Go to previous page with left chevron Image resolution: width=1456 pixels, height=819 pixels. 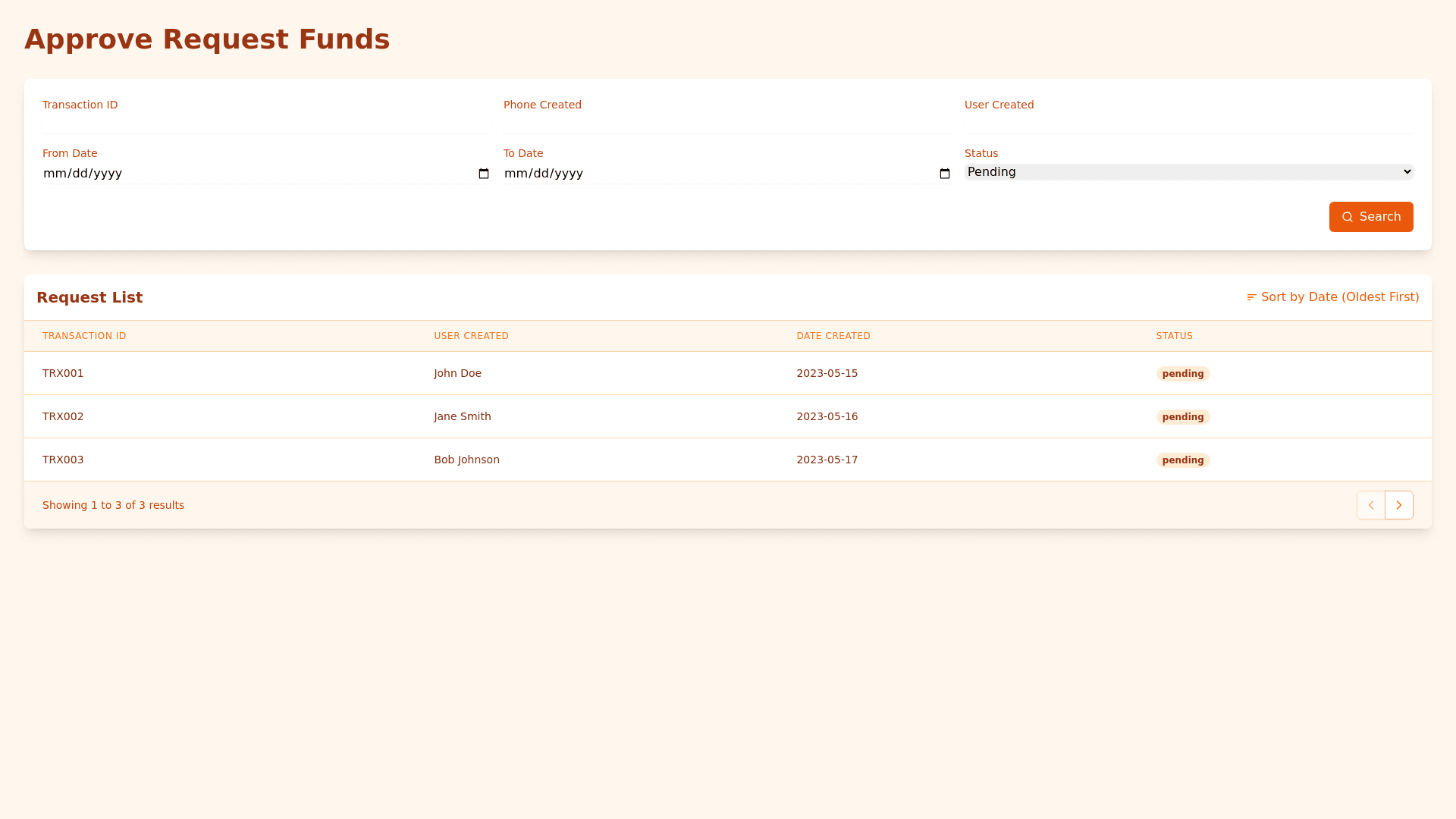1371,505
